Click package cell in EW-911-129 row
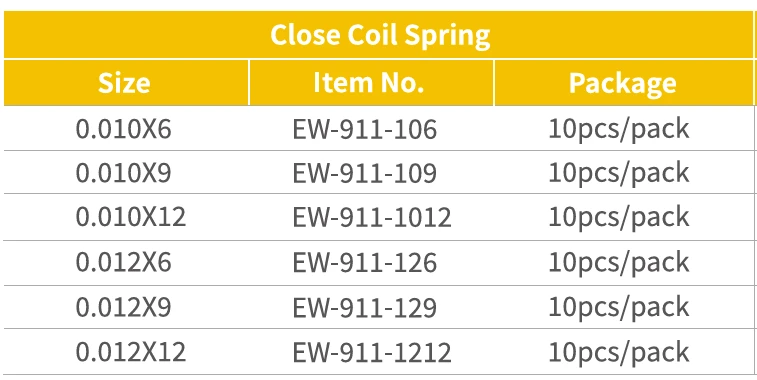Viewport: 757px width, 380px height. click(x=619, y=308)
